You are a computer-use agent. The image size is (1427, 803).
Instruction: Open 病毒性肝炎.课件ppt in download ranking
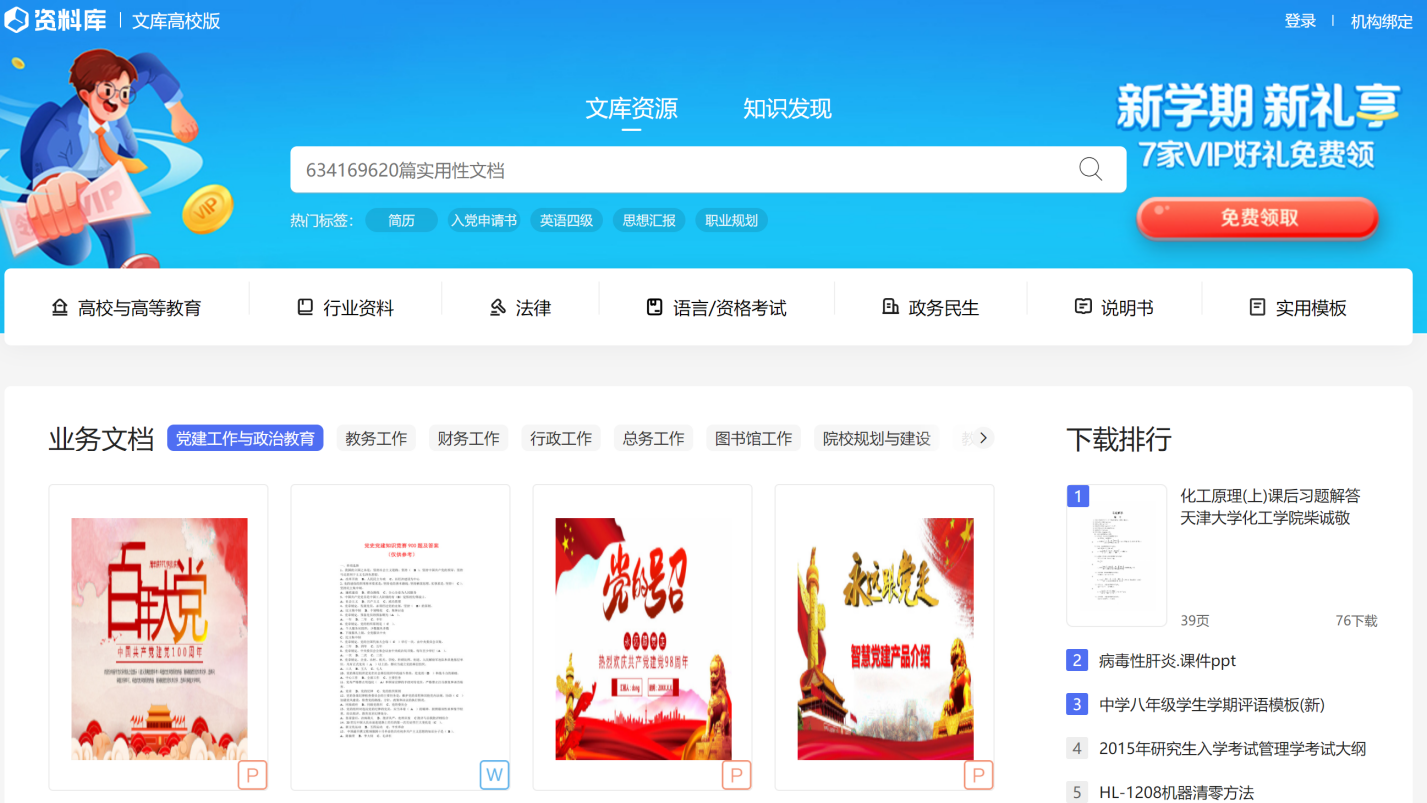tap(1167, 660)
